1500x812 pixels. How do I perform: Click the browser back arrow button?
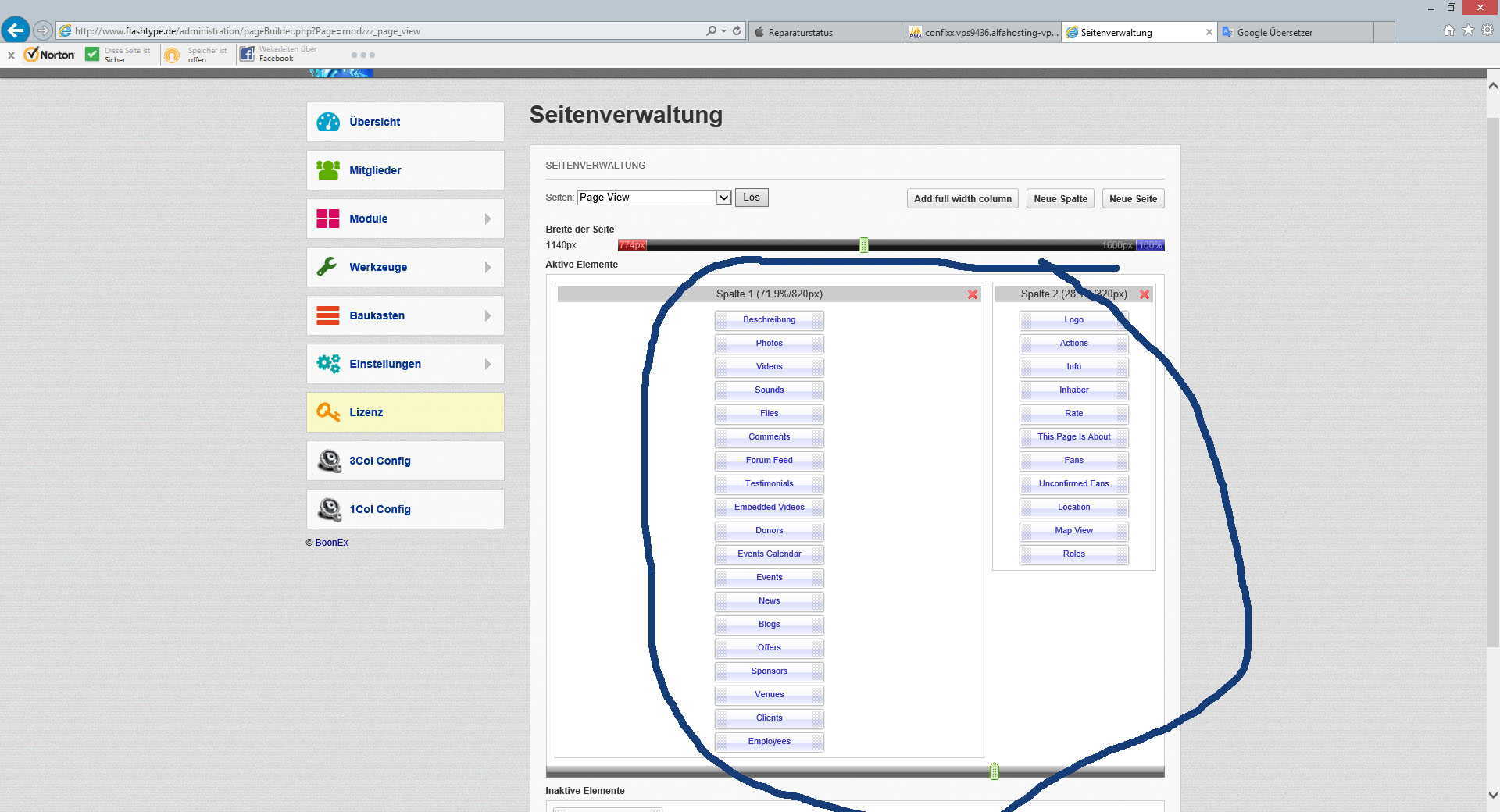click(x=16, y=30)
